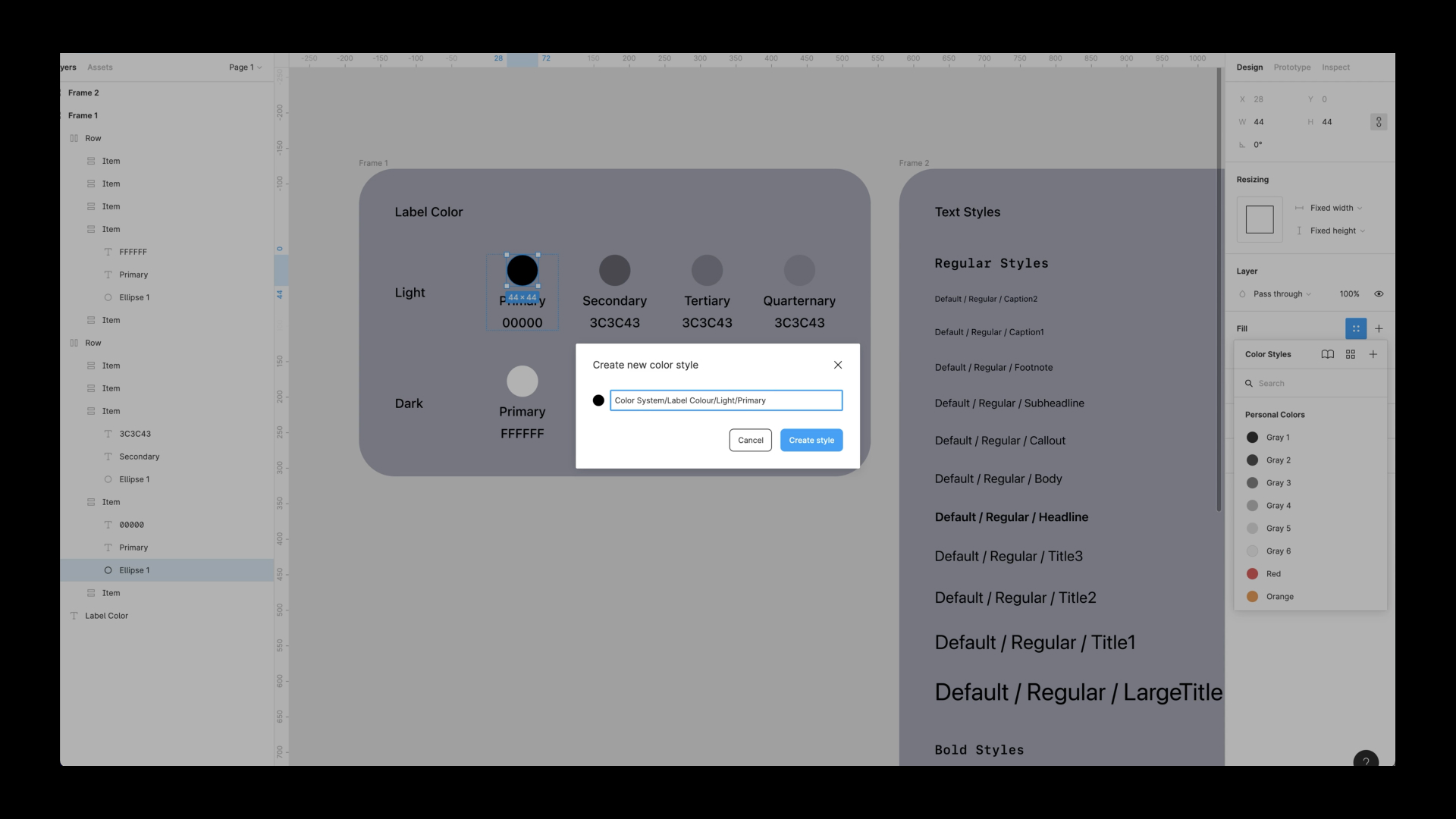Image resolution: width=1456 pixels, height=819 pixels.
Task: Open the Page 1 page selector
Action: (x=244, y=67)
